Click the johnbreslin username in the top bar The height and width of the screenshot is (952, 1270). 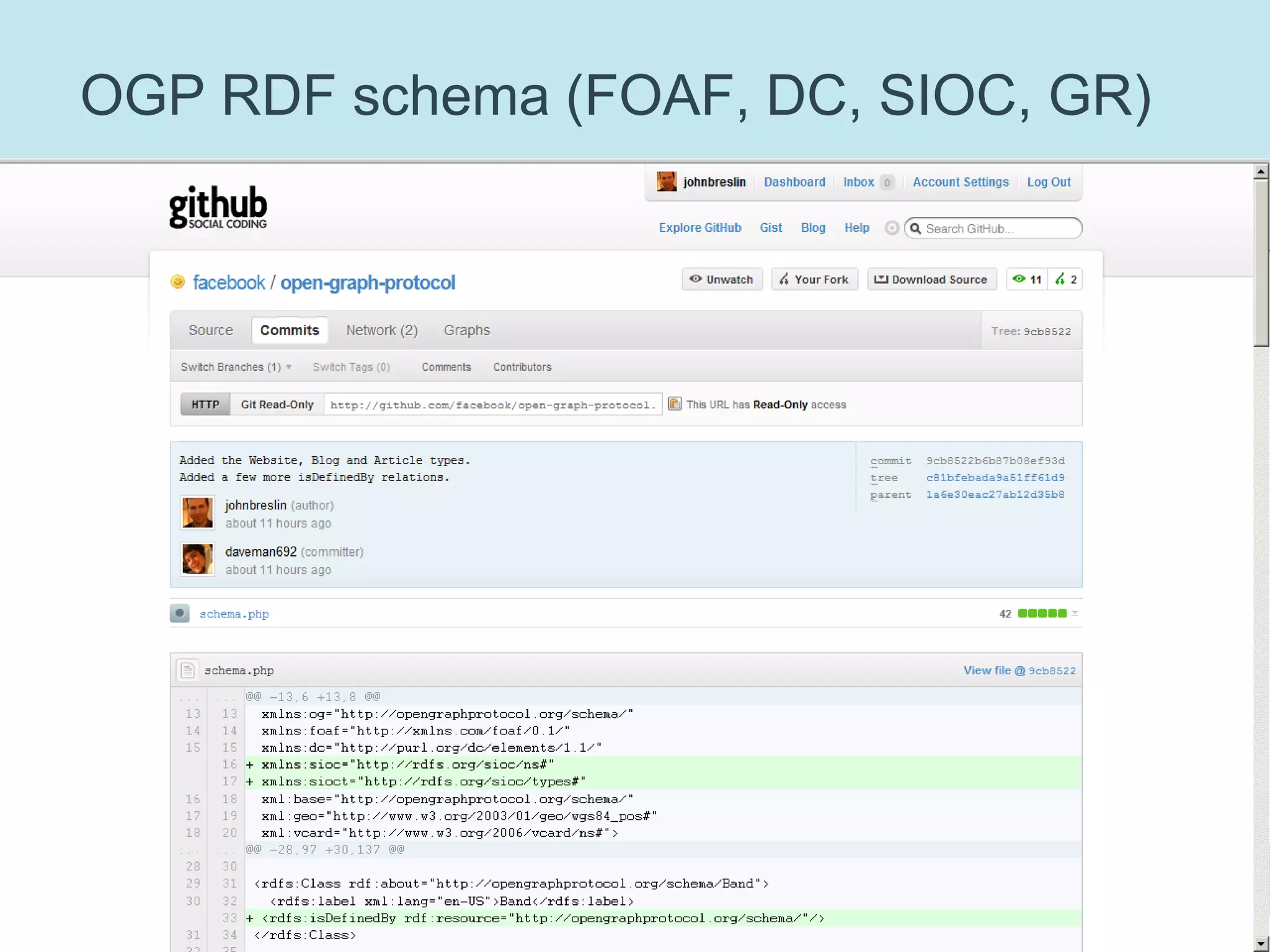tap(714, 182)
